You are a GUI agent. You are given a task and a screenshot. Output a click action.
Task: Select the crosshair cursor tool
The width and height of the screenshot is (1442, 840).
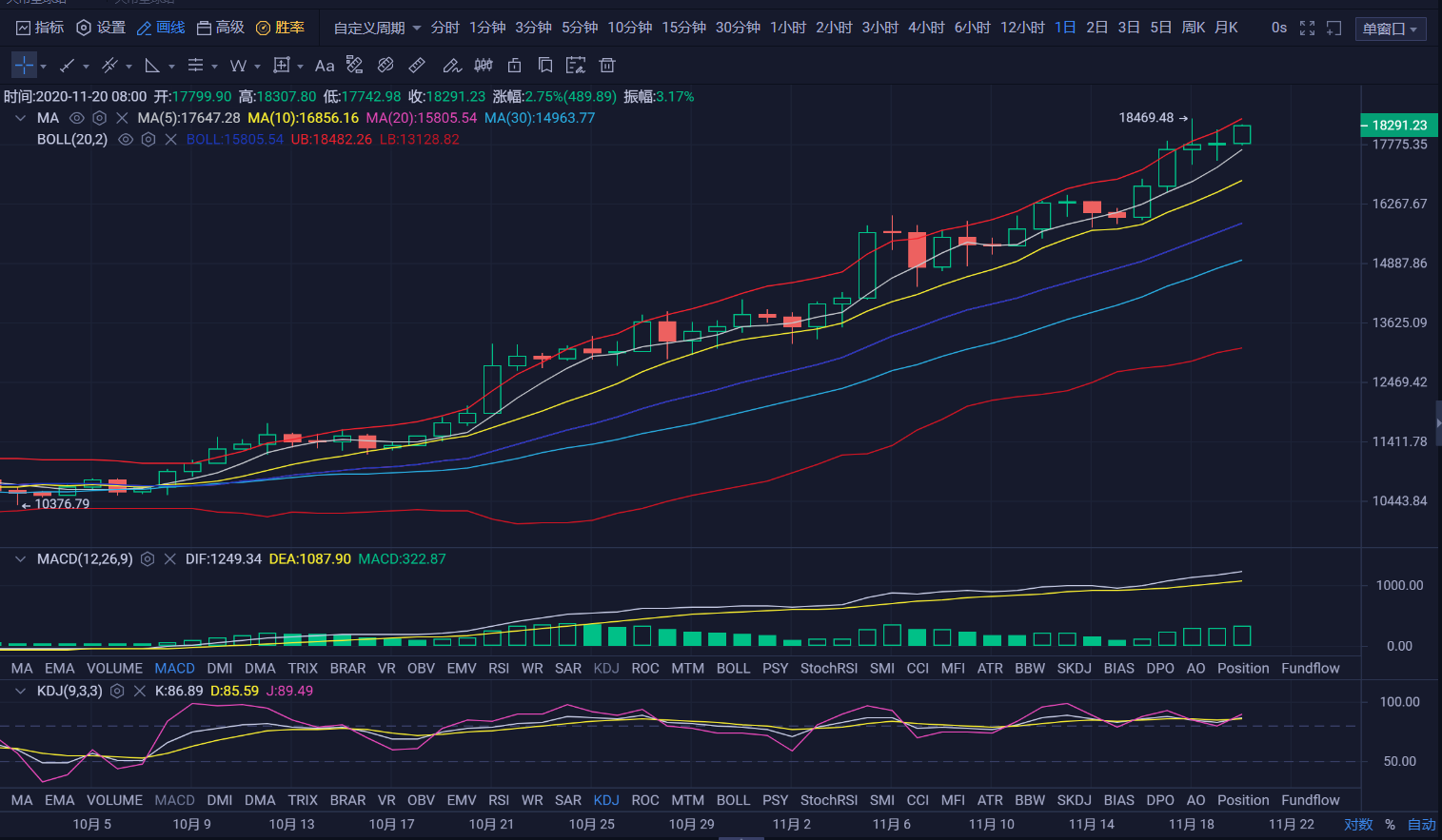pos(24,66)
